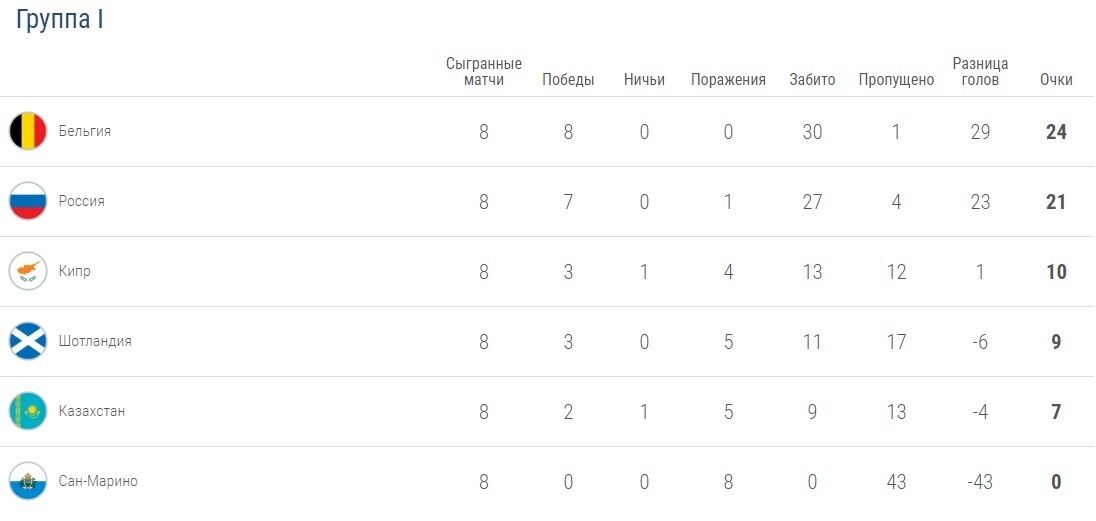Click San Marino's -43 goal difference

coord(980,481)
